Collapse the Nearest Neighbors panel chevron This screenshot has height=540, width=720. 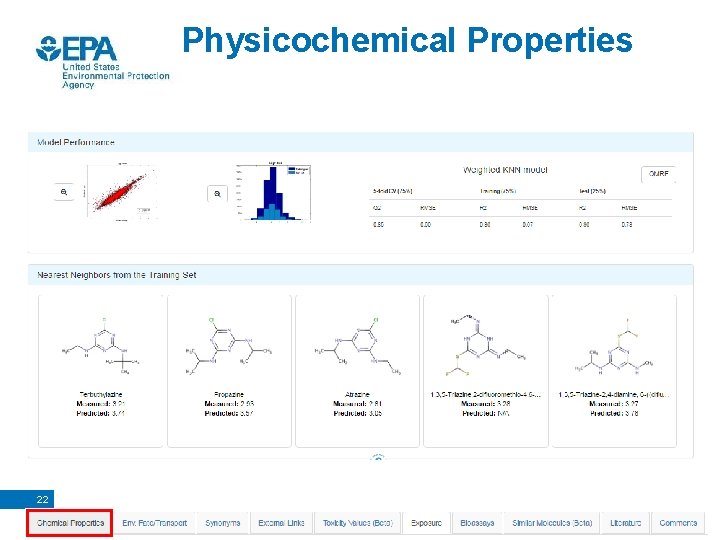pos(377,457)
